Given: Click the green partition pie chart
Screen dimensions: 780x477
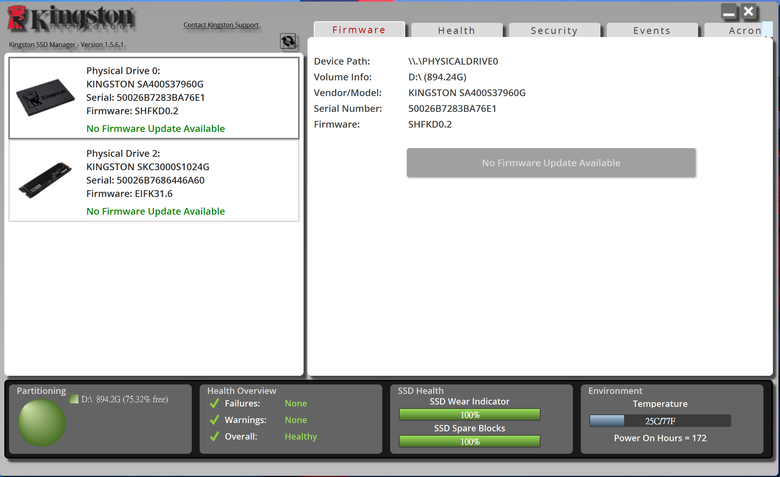Looking at the screenshot, I should pyautogui.click(x=42, y=422).
